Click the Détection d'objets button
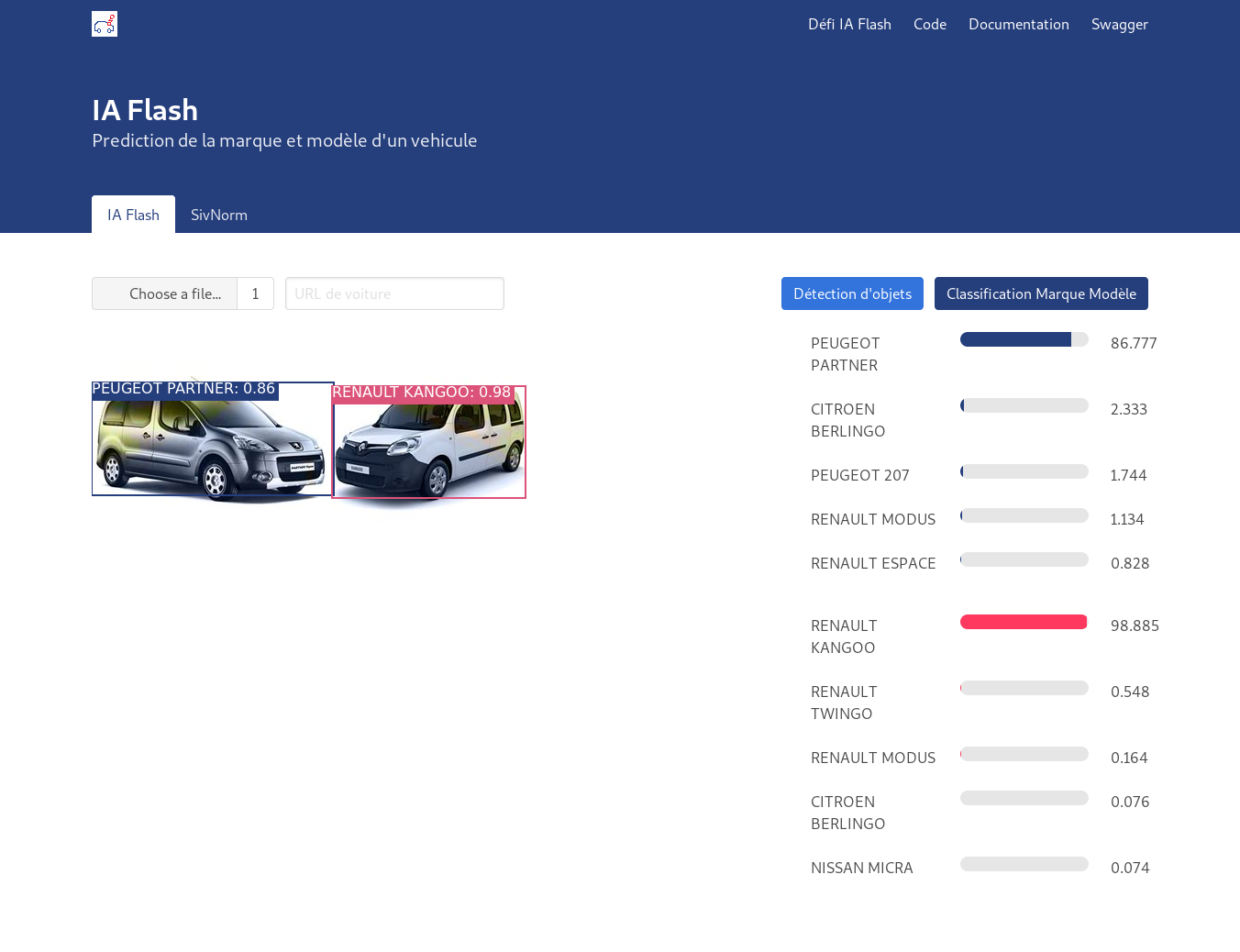This screenshot has width=1240, height=952. 852,293
